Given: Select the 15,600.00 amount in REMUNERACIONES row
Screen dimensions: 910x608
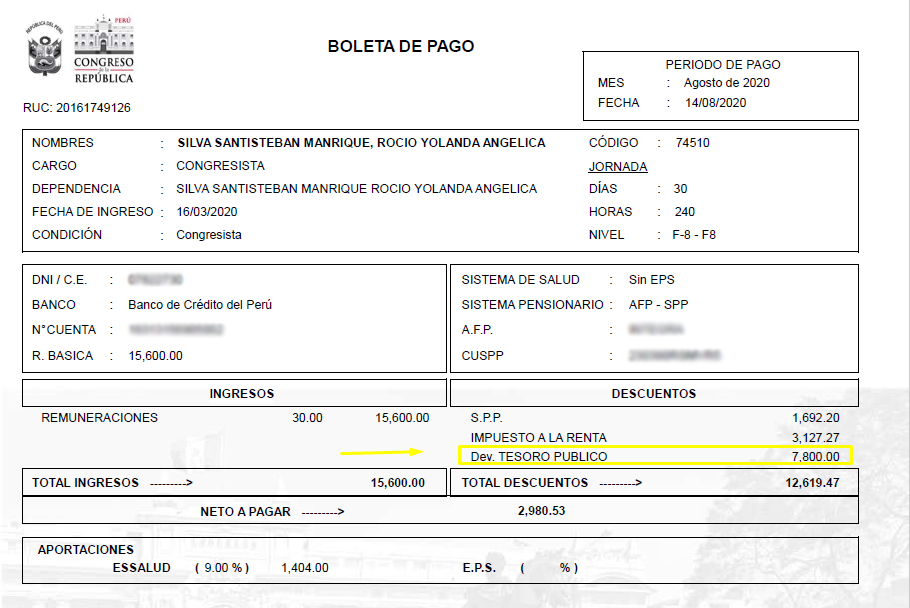Looking at the screenshot, I should 402,418.
